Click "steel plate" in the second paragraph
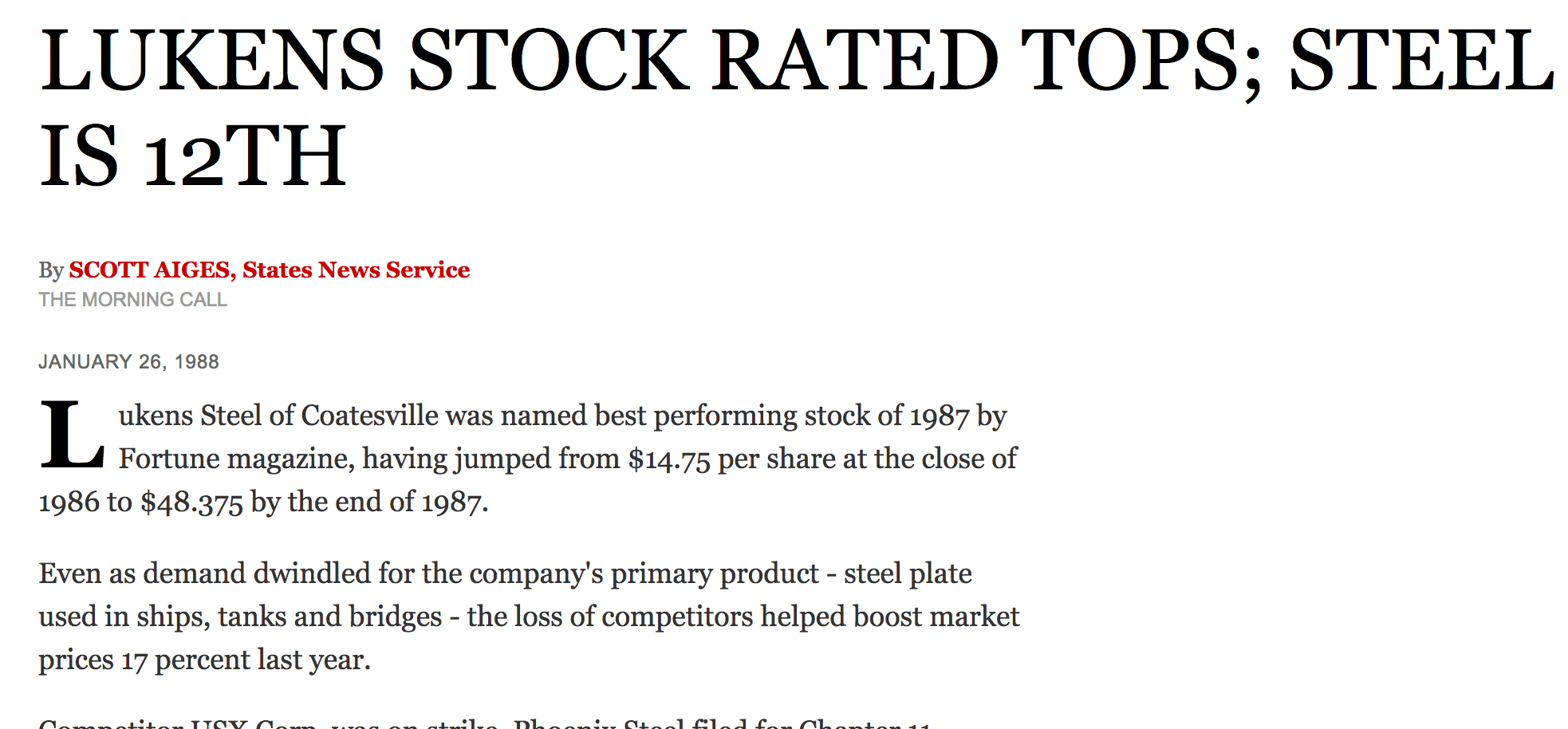 [x=908, y=574]
